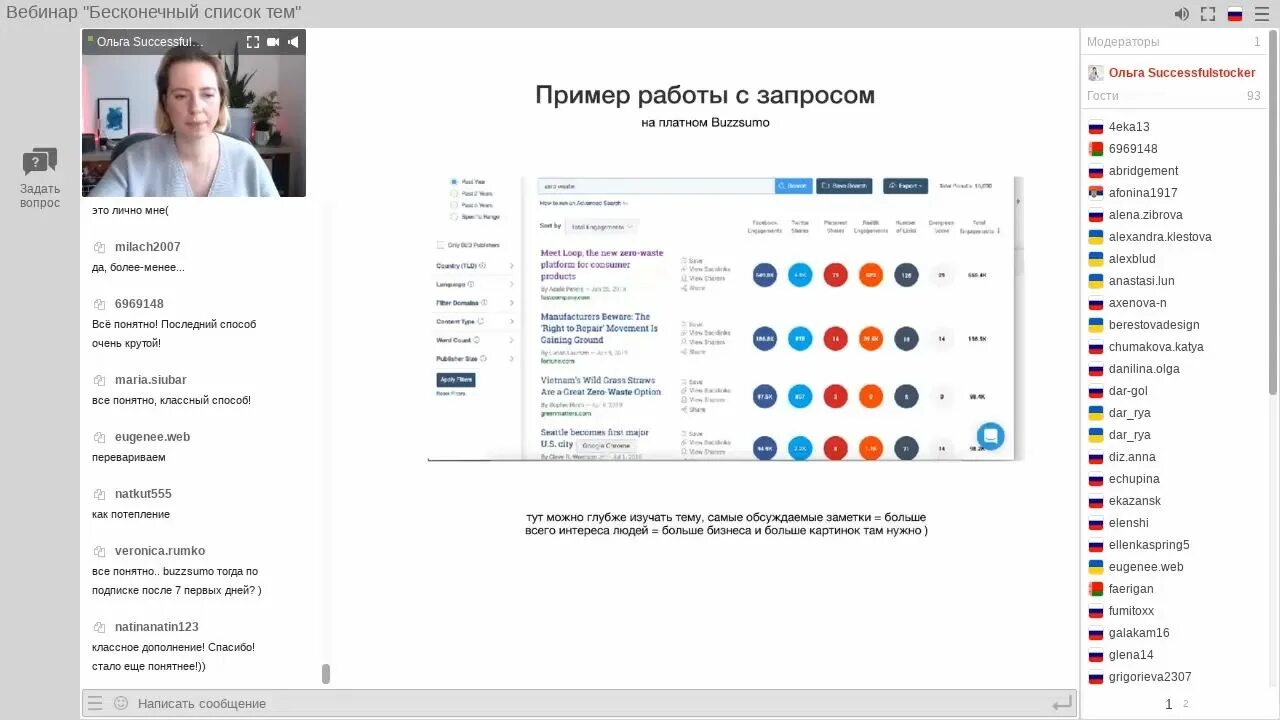Open the emoji picker in the message bar
This screenshot has height=720, width=1280.
(x=122, y=703)
